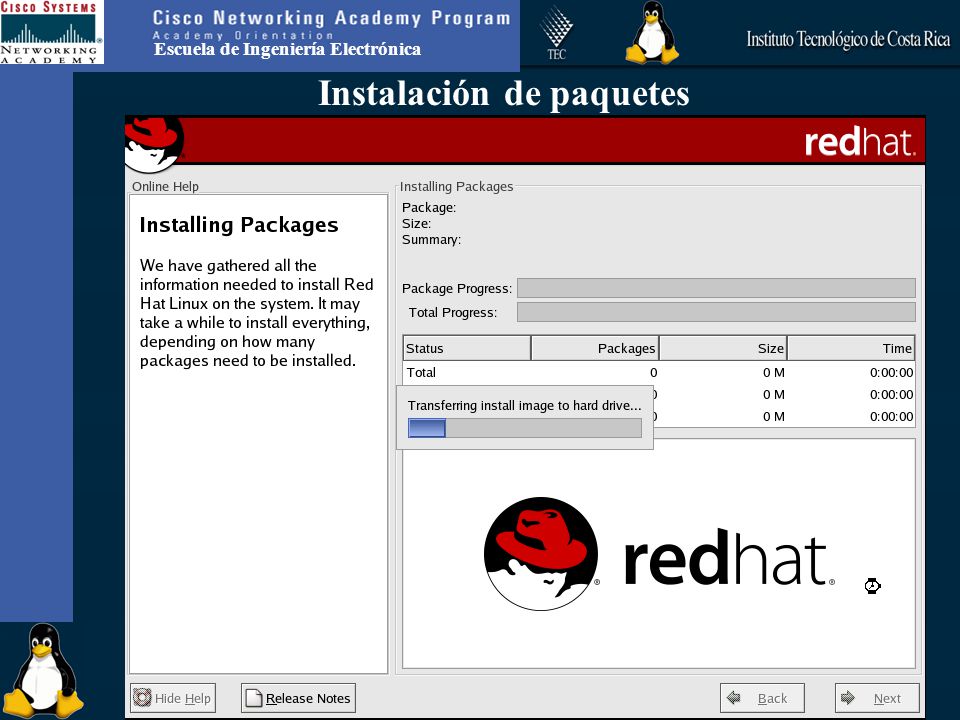Click the transferring install image progress bar

(525, 428)
